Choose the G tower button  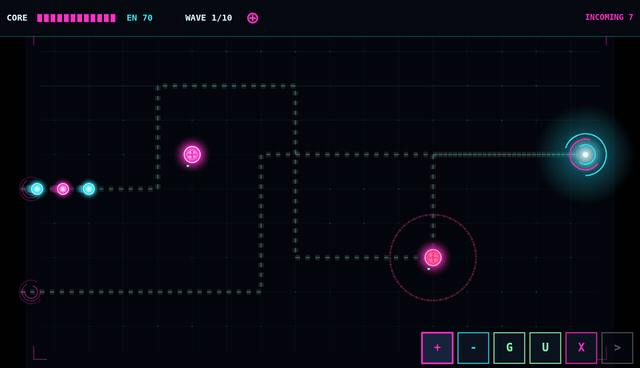pos(509,348)
